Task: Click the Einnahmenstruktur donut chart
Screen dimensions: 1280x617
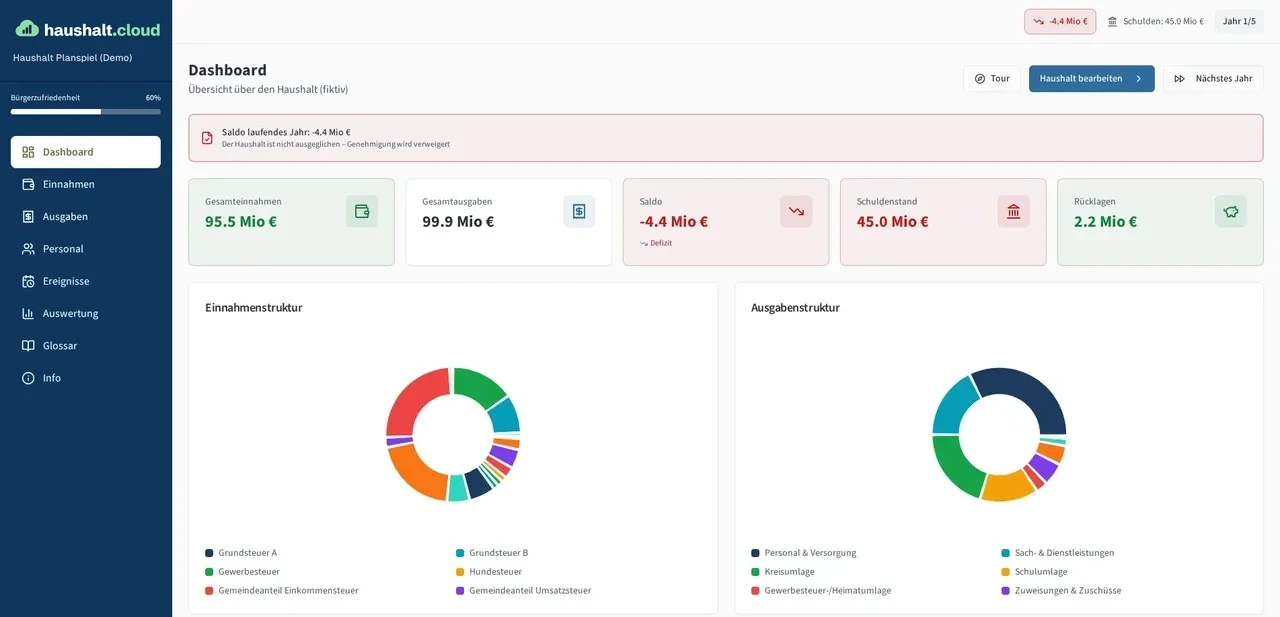Action: tap(453, 434)
